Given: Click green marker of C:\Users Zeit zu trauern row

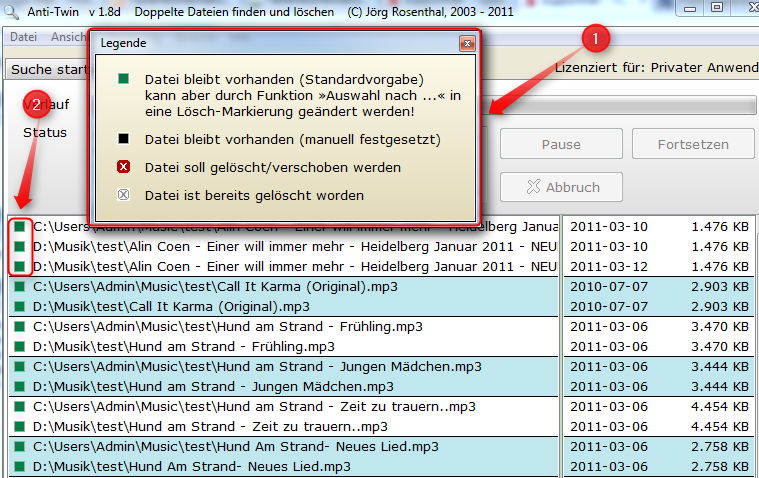Looking at the screenshot, I should pyautogui.click(x=19, y=407).
